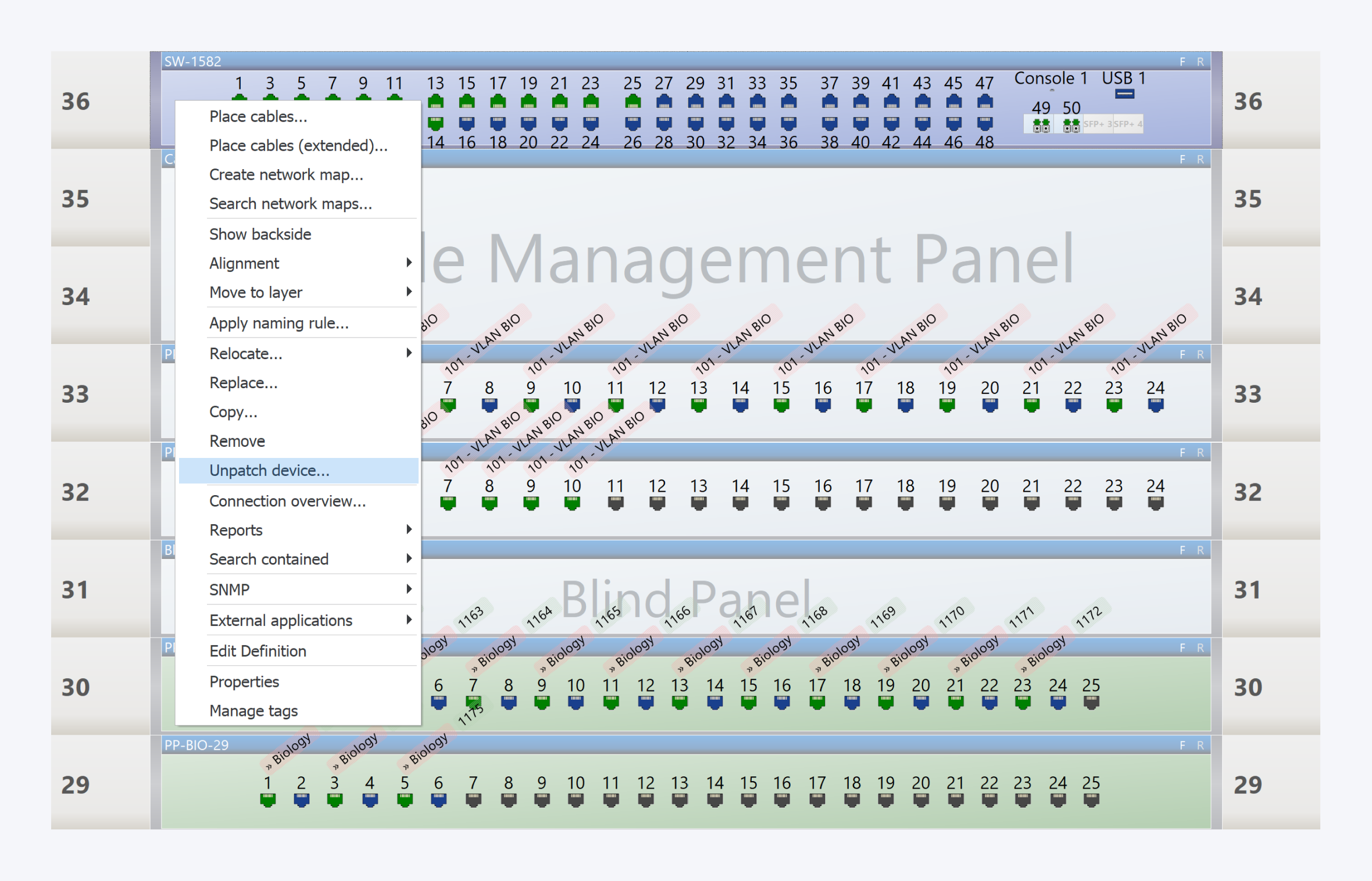Click the 1172 label tag
1372x881 pixels.
(x=1088, y=617)
